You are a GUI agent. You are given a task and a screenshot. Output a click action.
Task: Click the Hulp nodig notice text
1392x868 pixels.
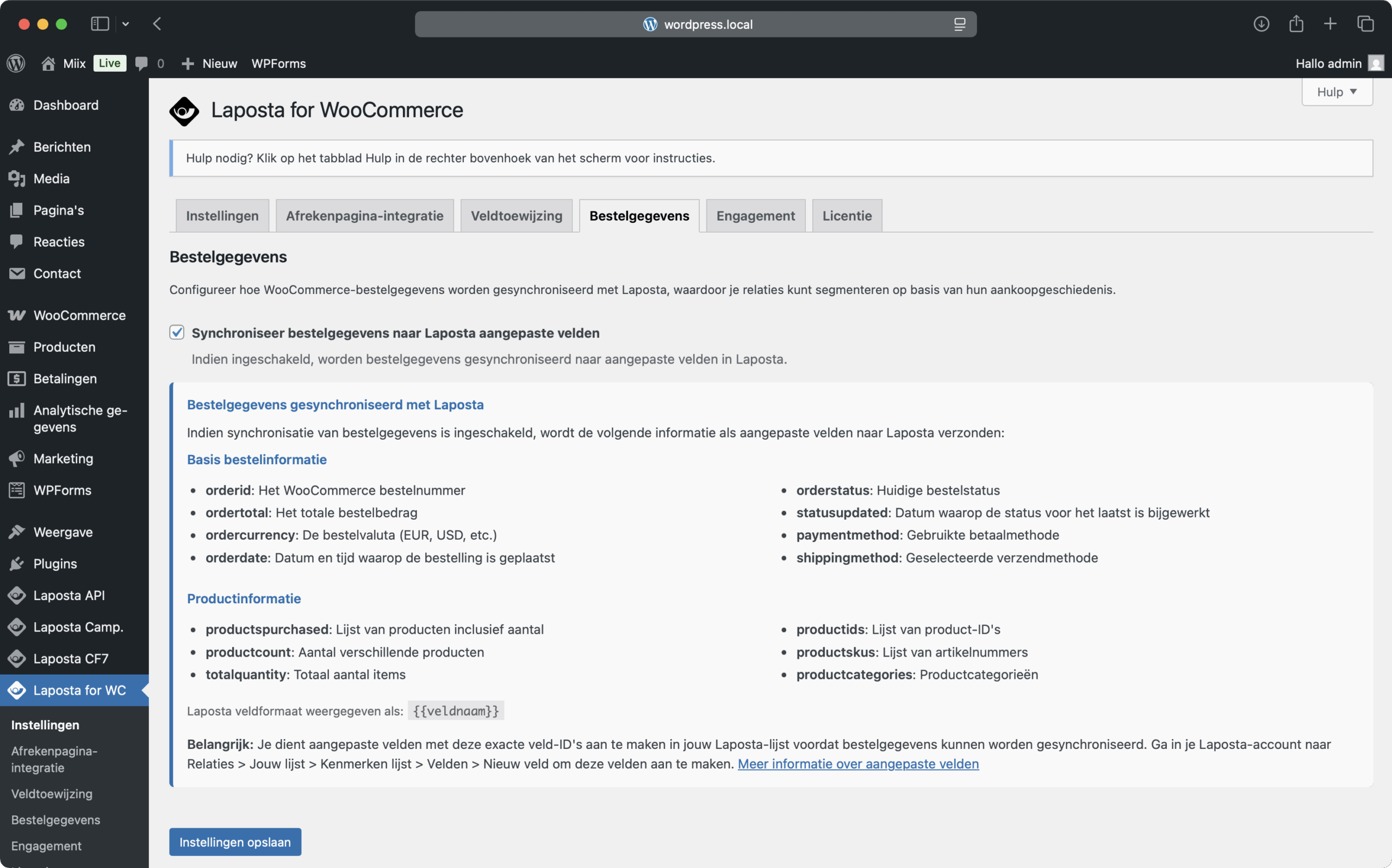(x=451, y=158)
